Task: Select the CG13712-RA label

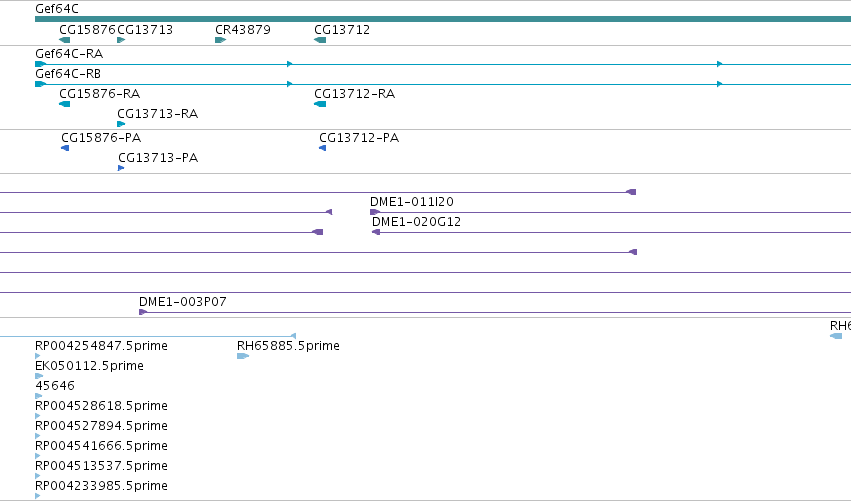Action: coord(354,94)
